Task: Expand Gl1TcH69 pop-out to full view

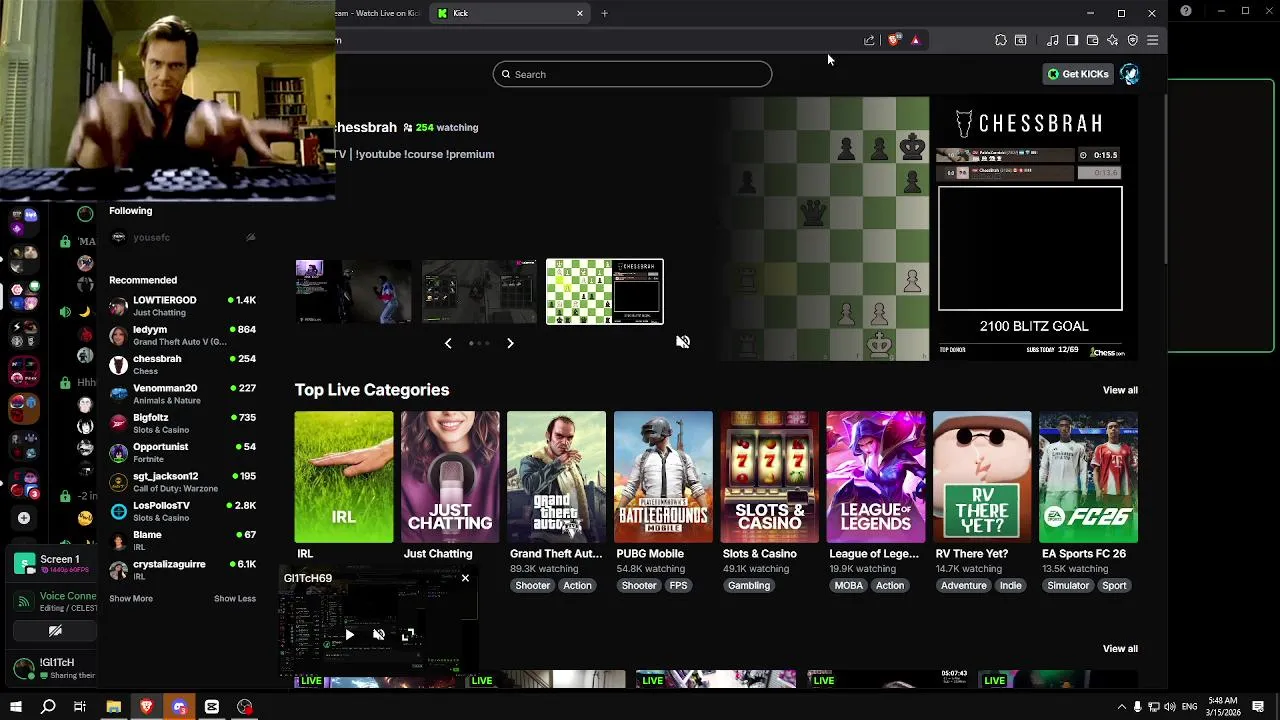Action: (x=408, y=635)
